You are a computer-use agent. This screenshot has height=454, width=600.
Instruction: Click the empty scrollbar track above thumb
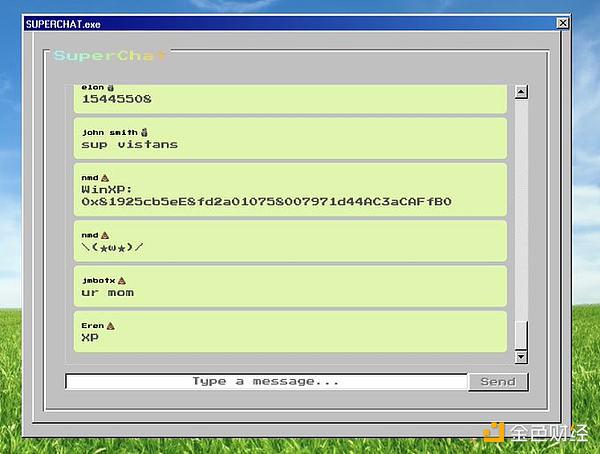(x=520, y=200)
